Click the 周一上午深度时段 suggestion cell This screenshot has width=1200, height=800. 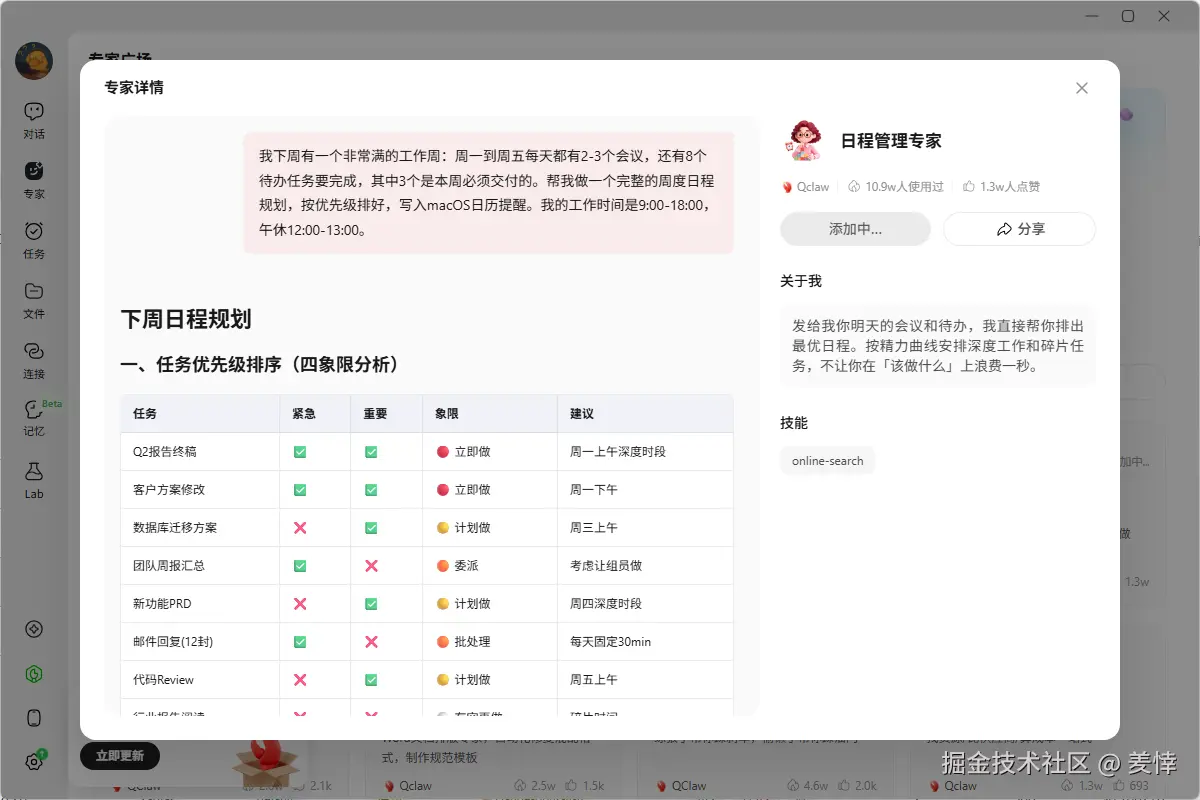tap(646, 452)
